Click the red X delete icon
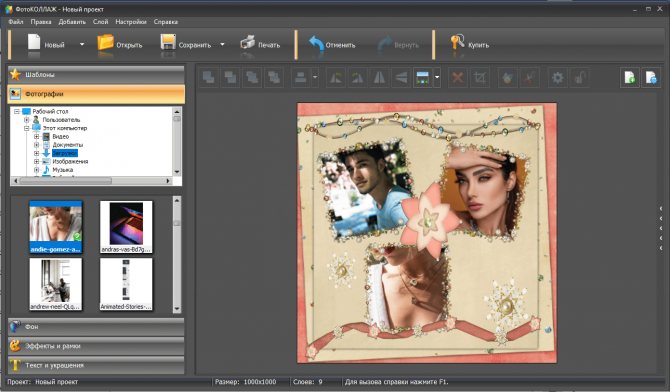 tap(458, 78)
